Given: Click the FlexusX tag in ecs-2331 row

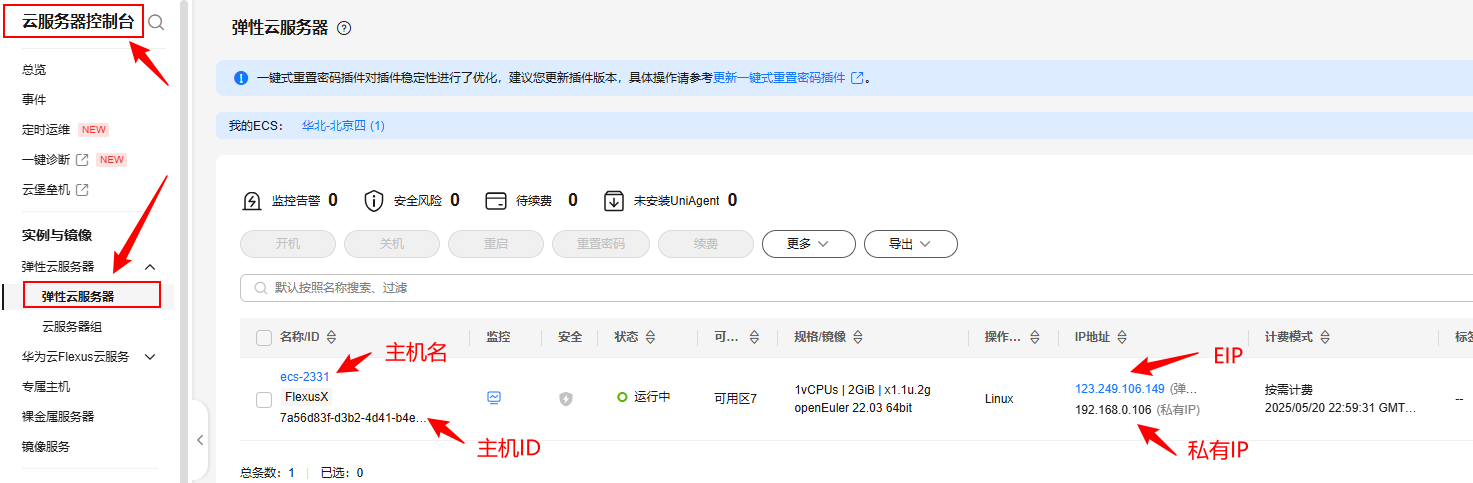Looking at the screenshot, I should (x=308, y=397).
